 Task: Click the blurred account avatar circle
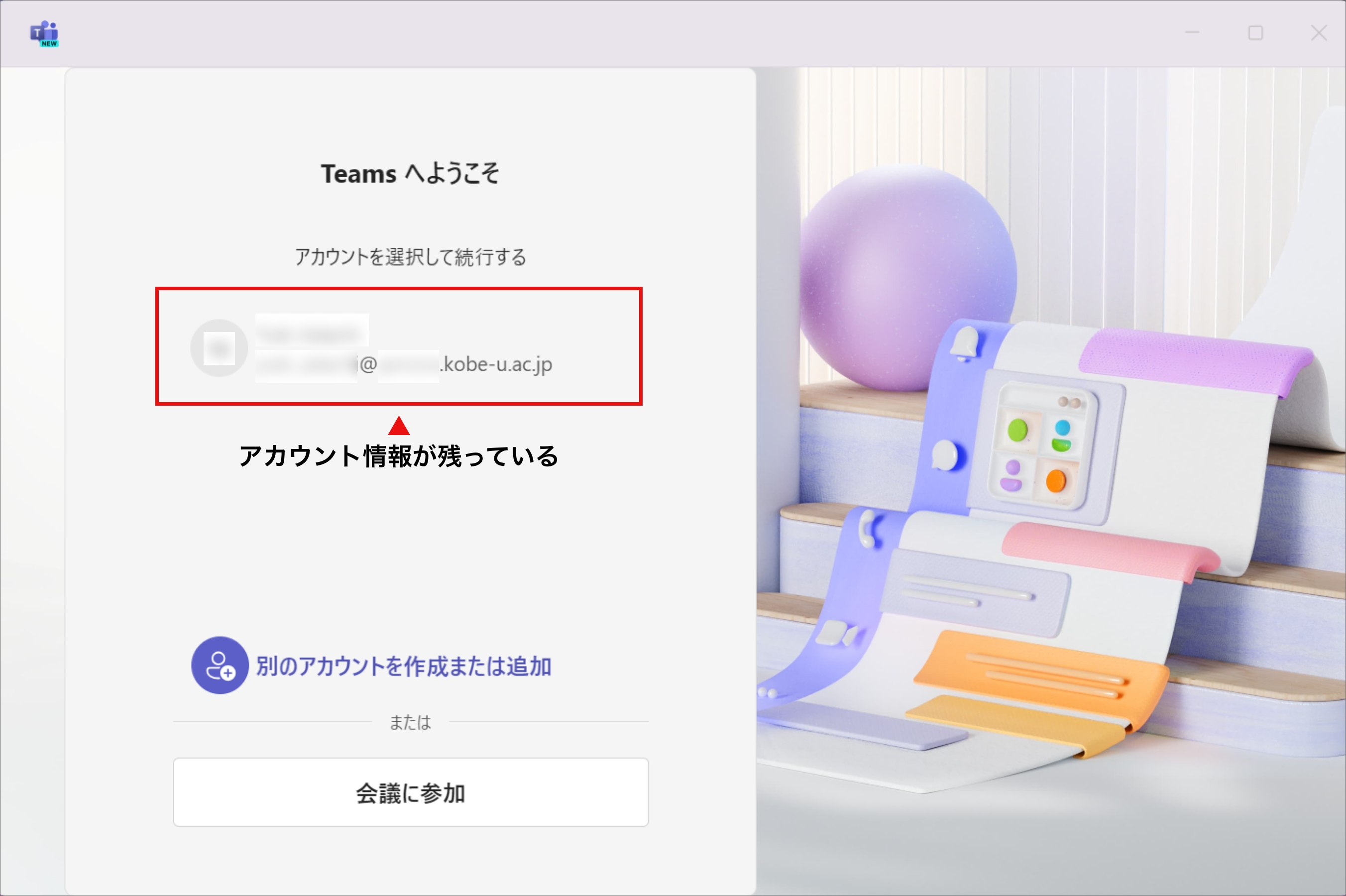[x=219, y=347]
